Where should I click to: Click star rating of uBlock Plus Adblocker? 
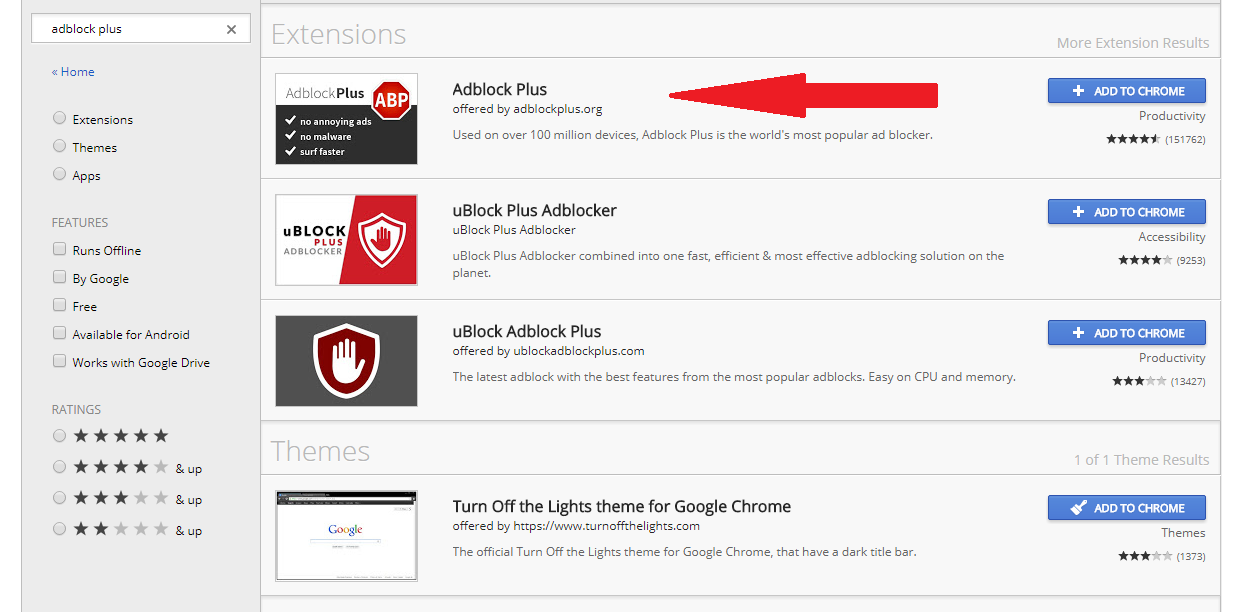1145,260
